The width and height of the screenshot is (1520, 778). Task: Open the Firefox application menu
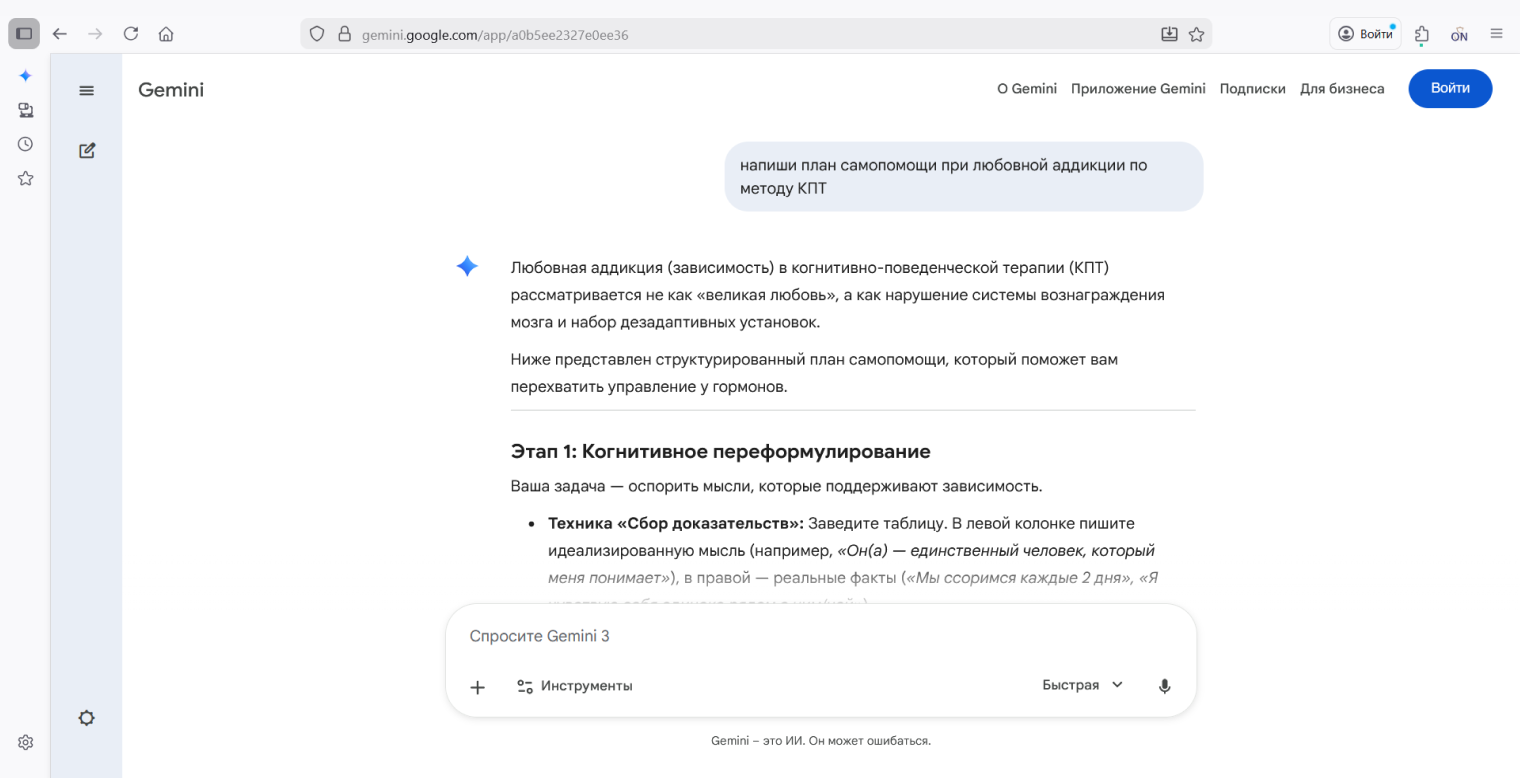(x=1497, y=33)
